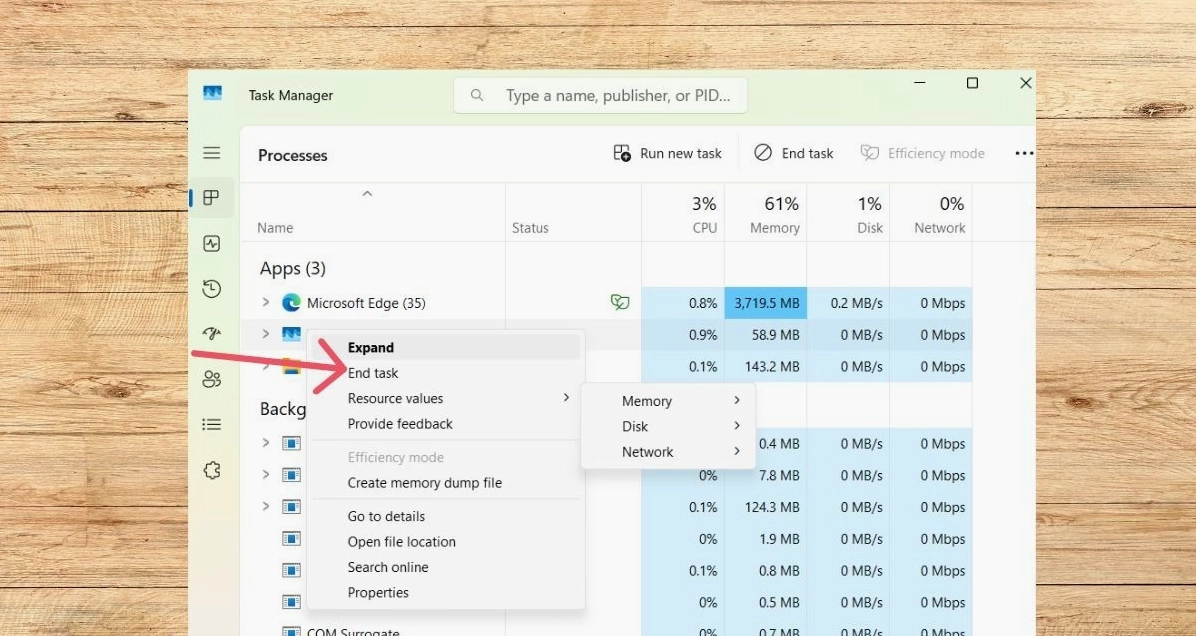The height and width of the screenshot is (636, 1196).
Task: Click Run new task button
Action: coord(667,153)
